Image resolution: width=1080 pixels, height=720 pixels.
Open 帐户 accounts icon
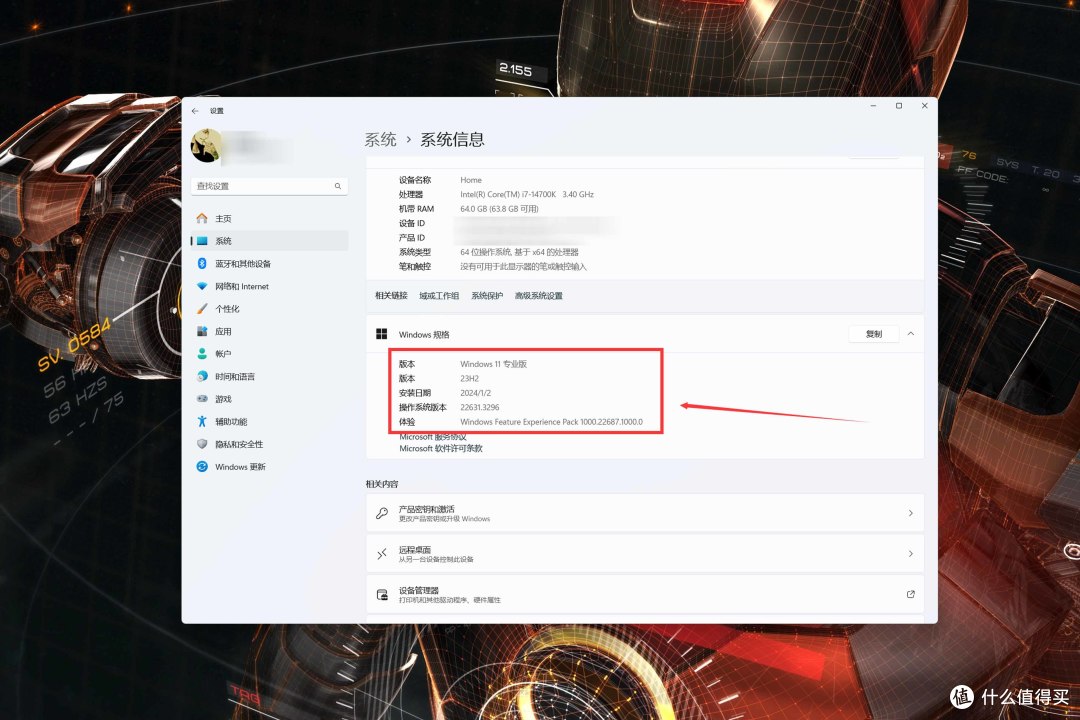pos(202,353)
